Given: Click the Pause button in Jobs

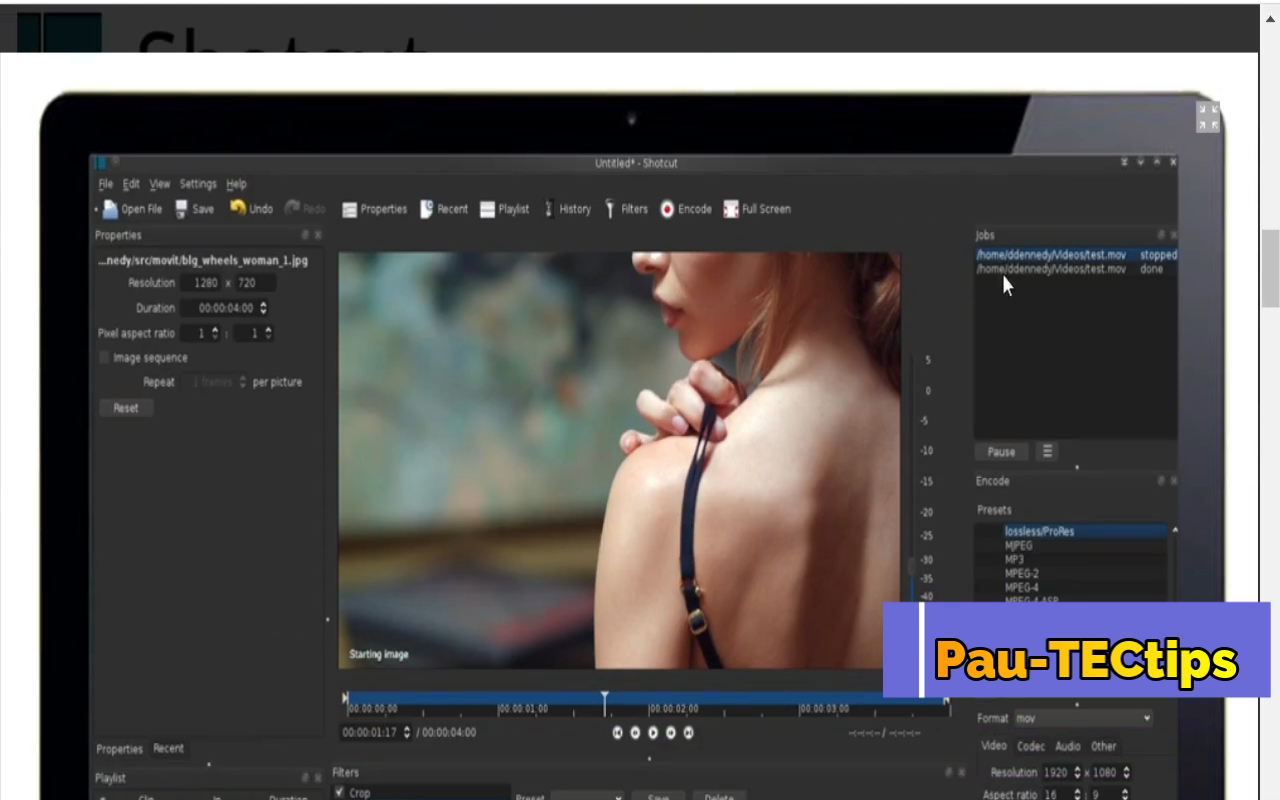Looking at the screenshot, I should (1001, 451).
